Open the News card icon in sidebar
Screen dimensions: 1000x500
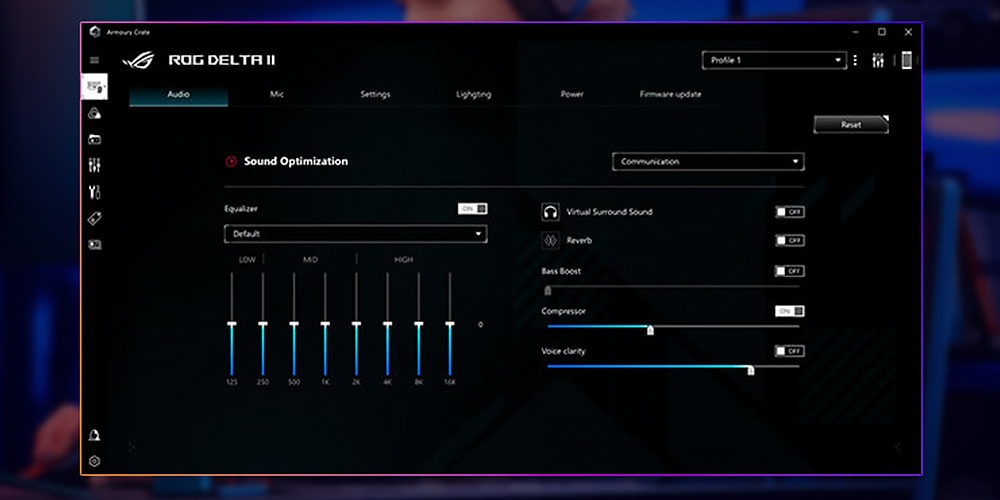94,245
